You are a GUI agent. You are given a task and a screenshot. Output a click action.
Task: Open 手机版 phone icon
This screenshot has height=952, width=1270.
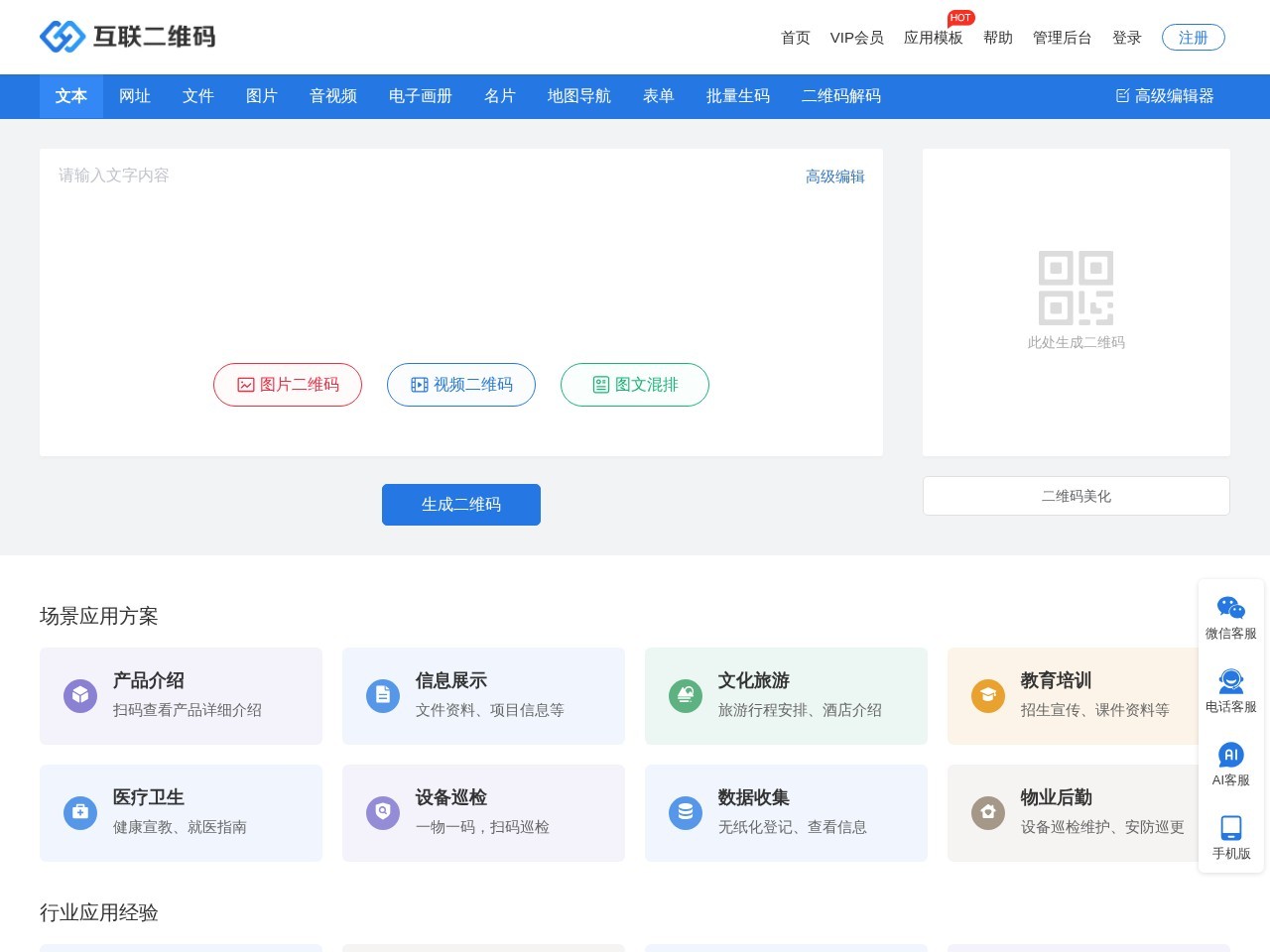(1231, 828)
